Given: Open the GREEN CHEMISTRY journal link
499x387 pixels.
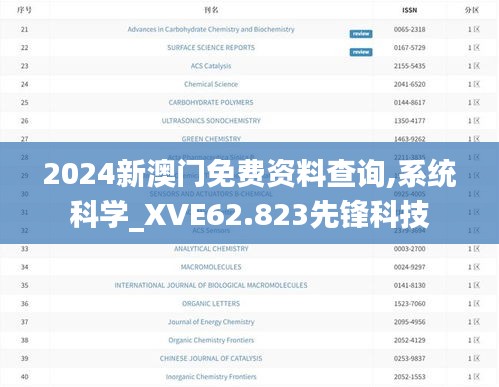Looking at the screenshot, I should click(x=211, y=139).
